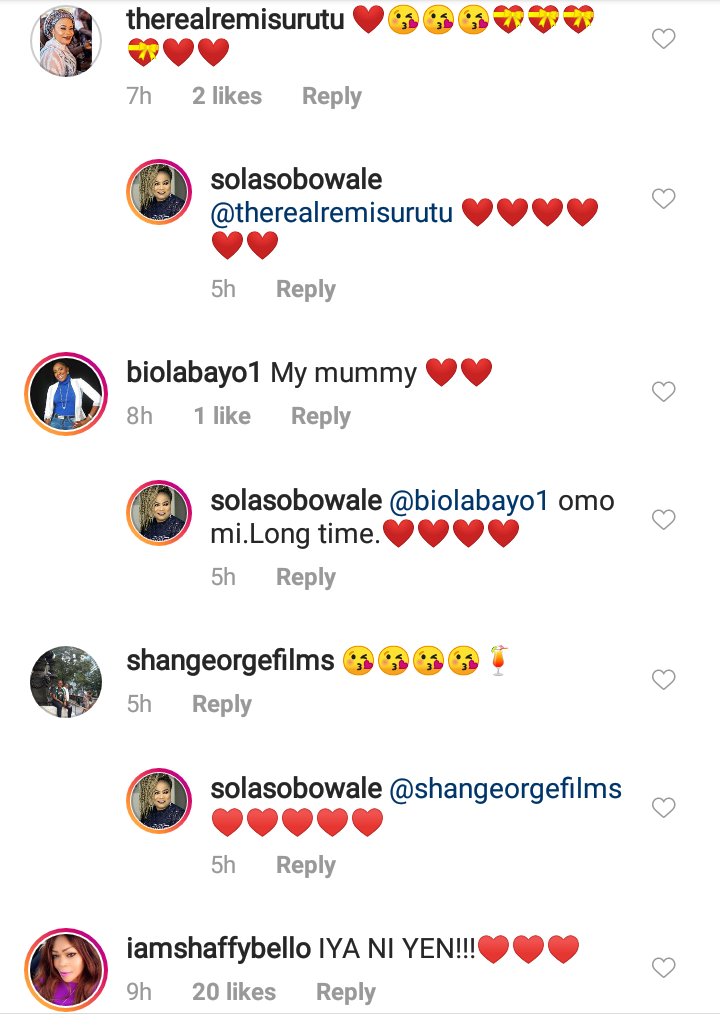Screen dimensions: 720x1017
Task: Like therealremisurutu's comment with the heart
Action: [663, 39]
